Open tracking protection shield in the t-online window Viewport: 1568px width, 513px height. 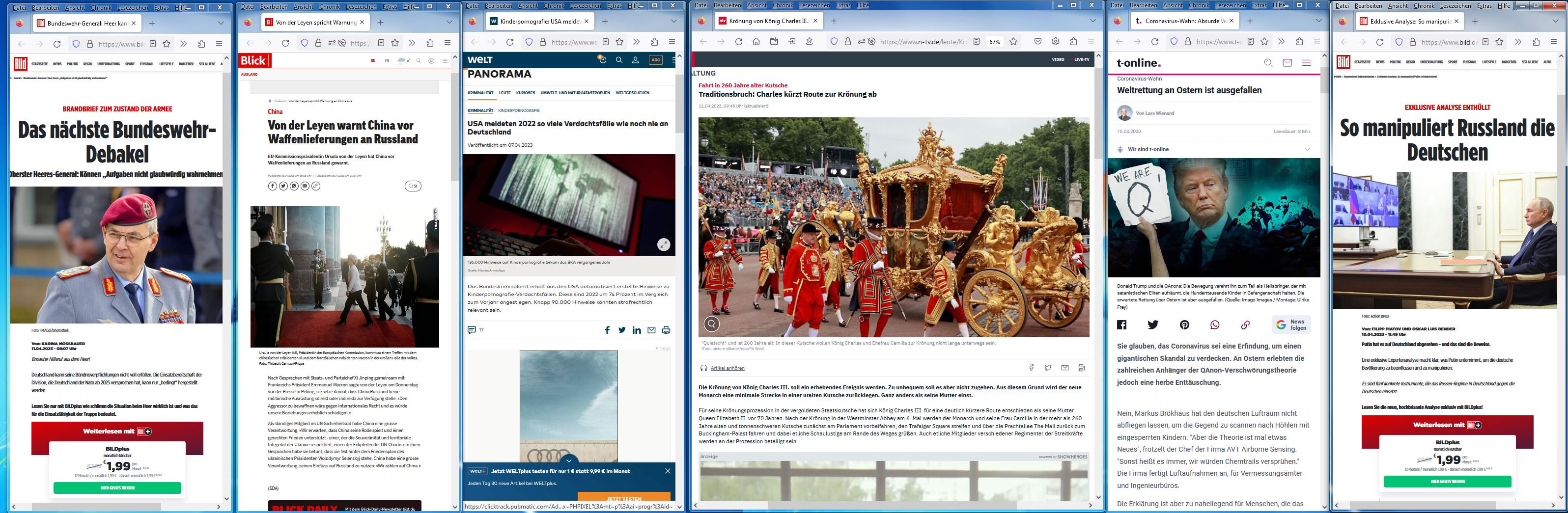tap(1174, 41)
